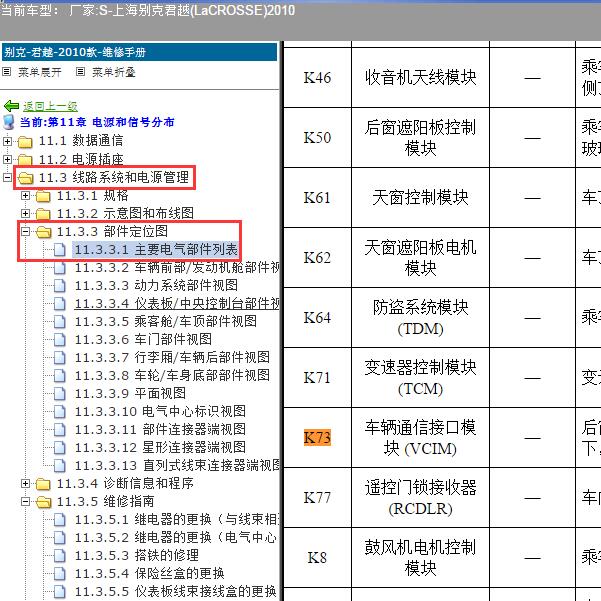Click document icon beside 11.3.3.9 平面视图
The height and width of the screenshot is (601, 601).
pos(60,393)
